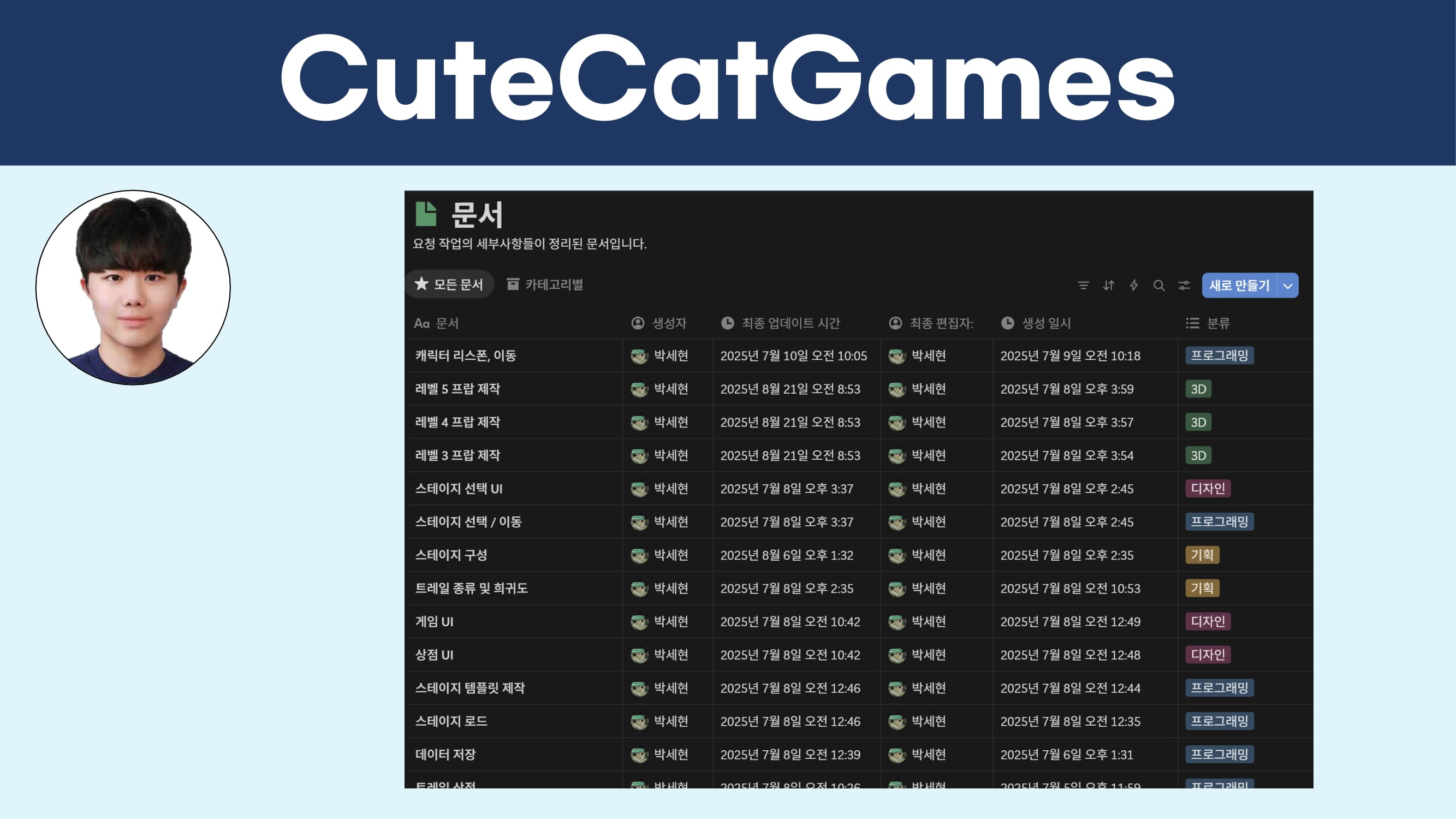Click the purple 디자인 tag on 스테이지 선택 UI
The height and width of the screenshot is (819, 1456).
(x=1207, y=488)
